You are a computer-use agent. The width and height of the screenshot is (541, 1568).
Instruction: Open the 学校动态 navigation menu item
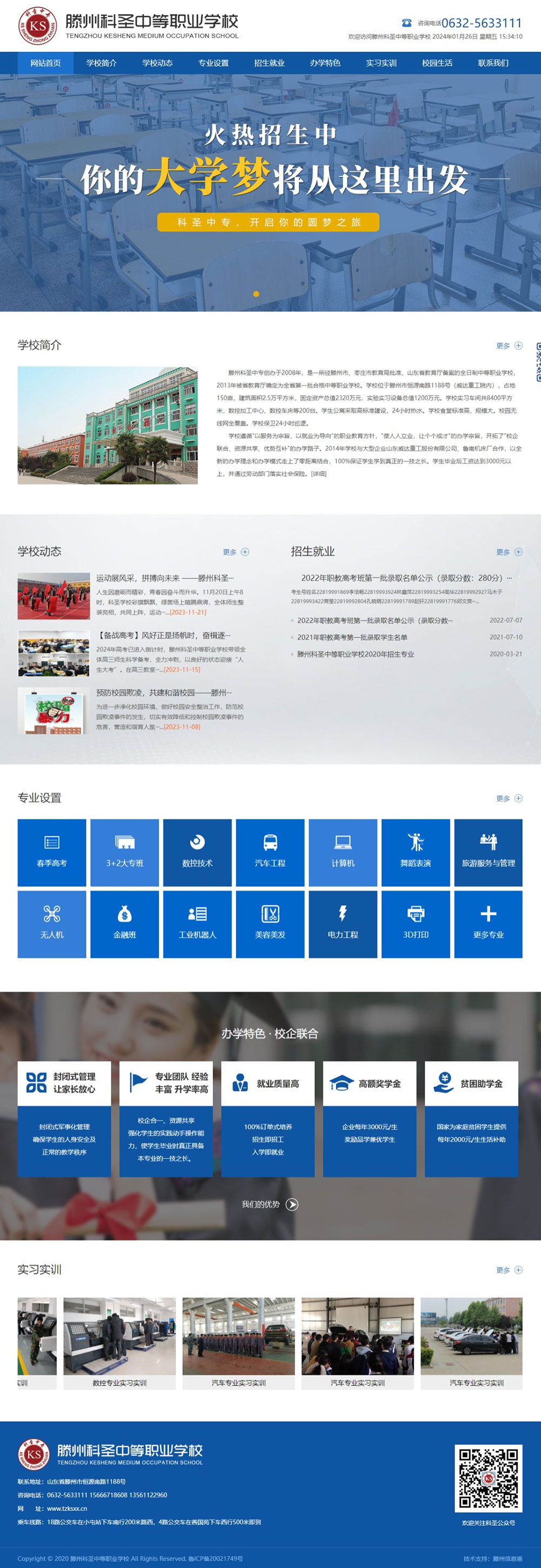click(x=157, y=63)
